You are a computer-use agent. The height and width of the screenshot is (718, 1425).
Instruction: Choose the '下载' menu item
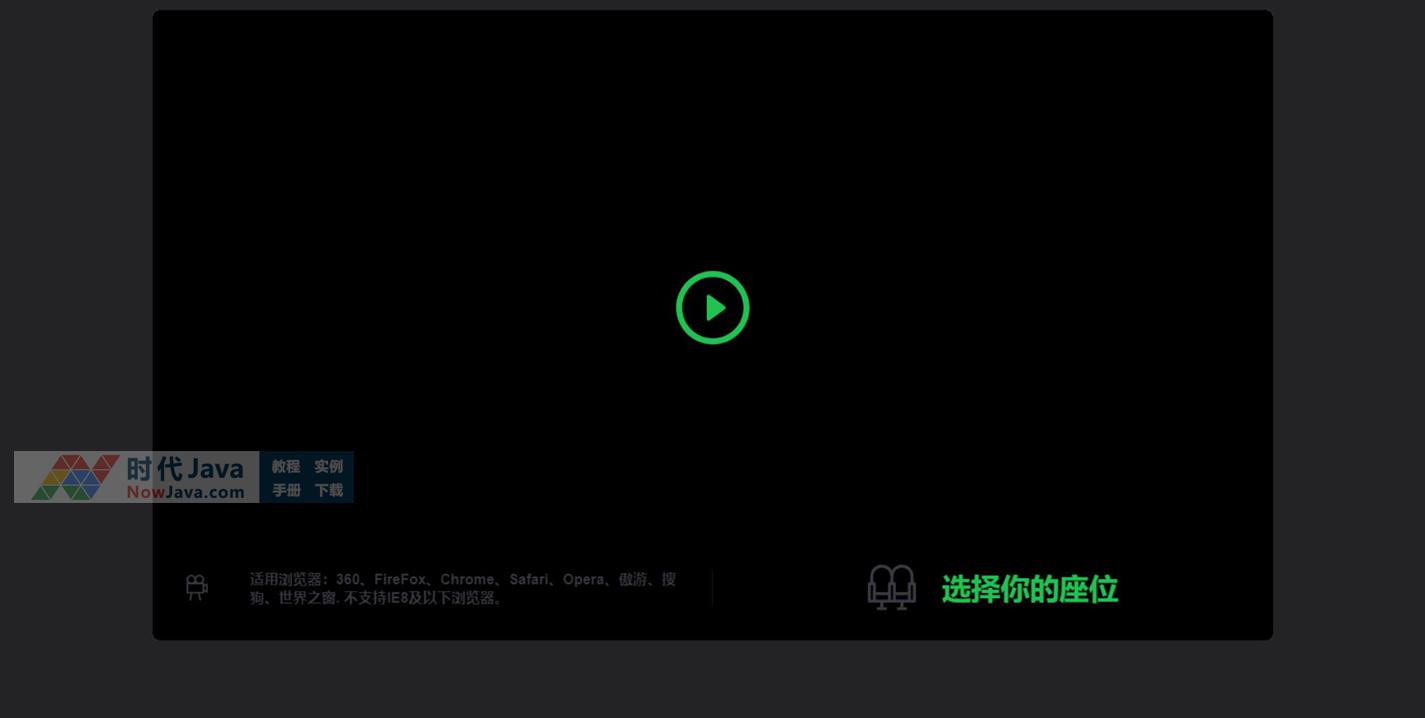[328, 490]
